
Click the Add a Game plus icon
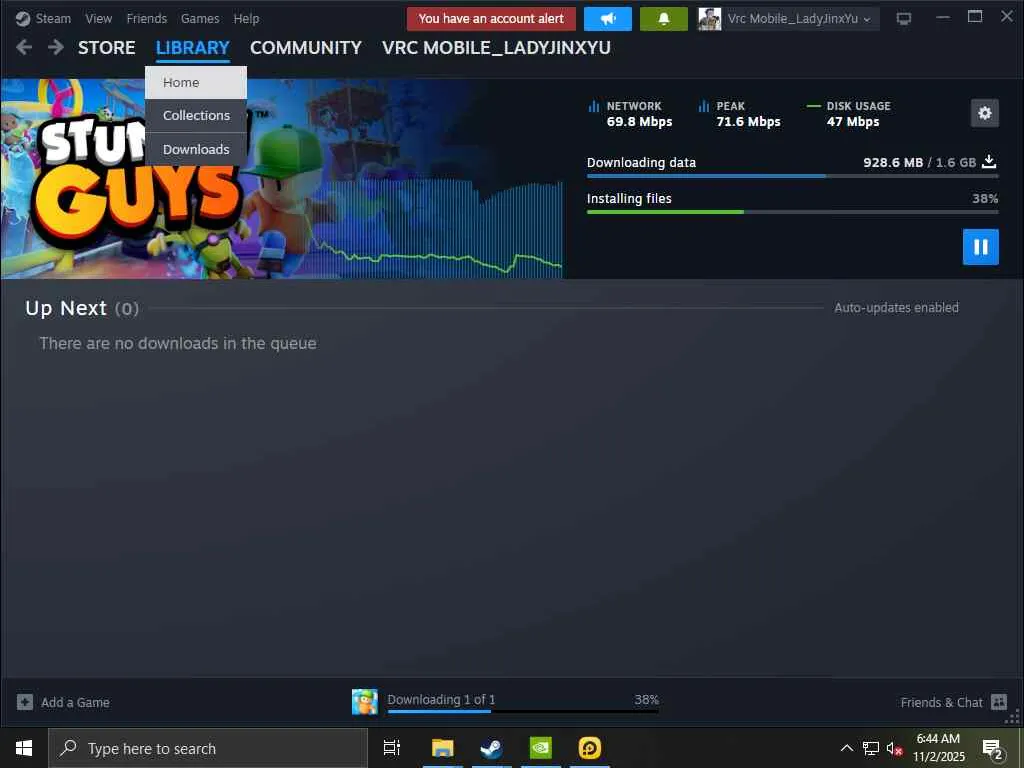tap(25, 702)
